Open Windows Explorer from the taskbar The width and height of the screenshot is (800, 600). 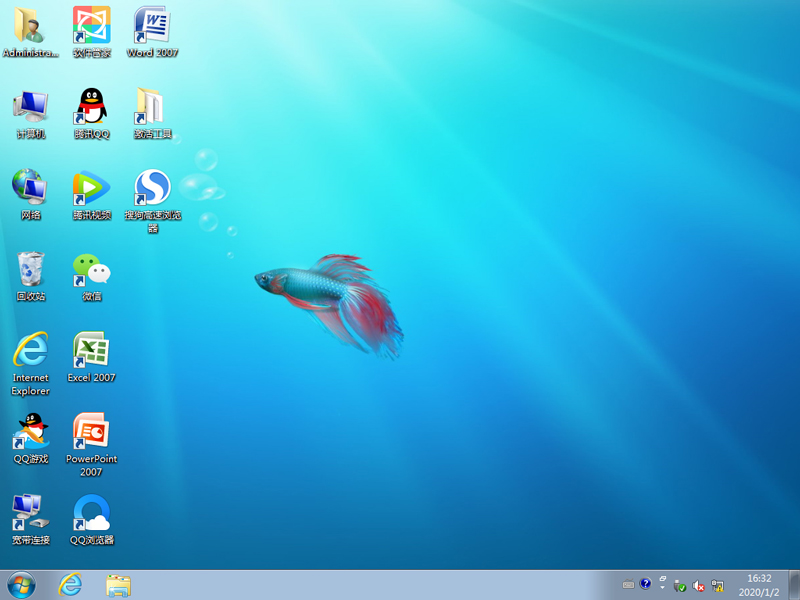(118, 585)
